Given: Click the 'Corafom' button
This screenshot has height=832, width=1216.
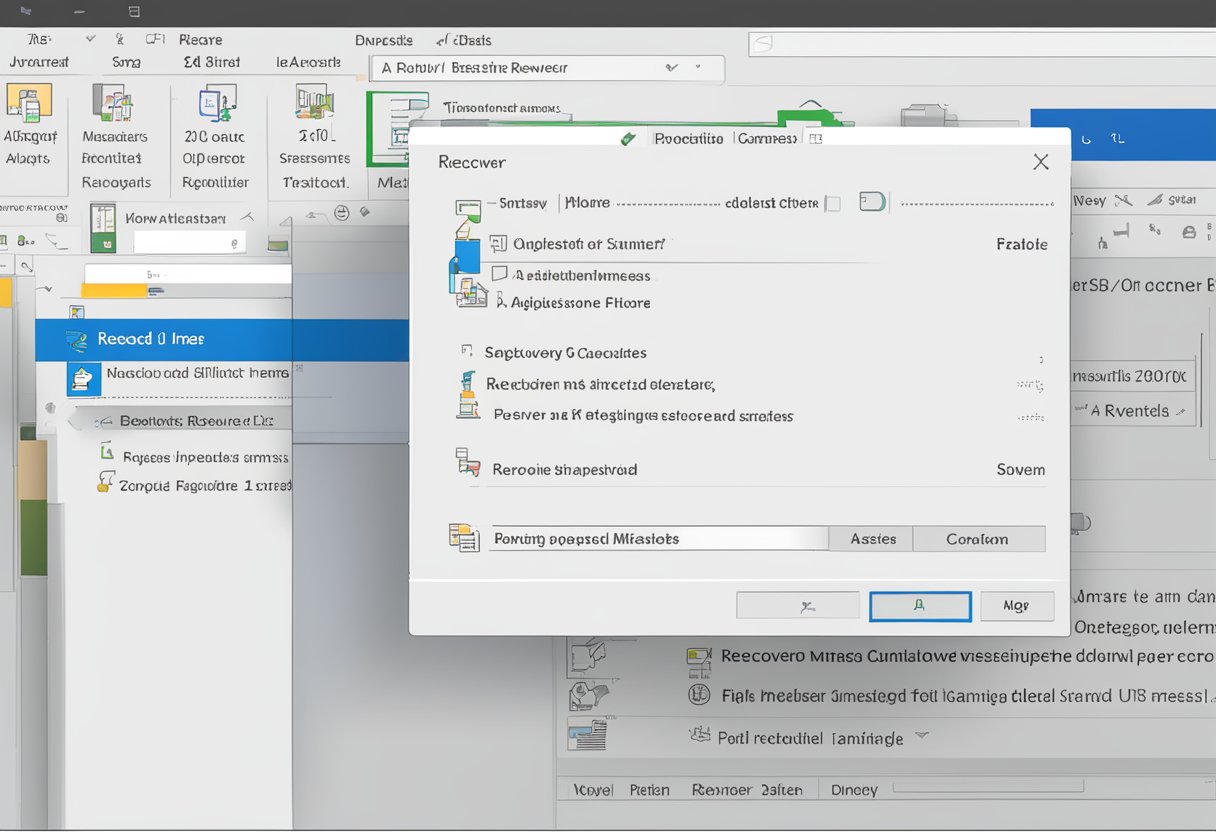Looking at the screenshot, I should (x=978, y=538).
